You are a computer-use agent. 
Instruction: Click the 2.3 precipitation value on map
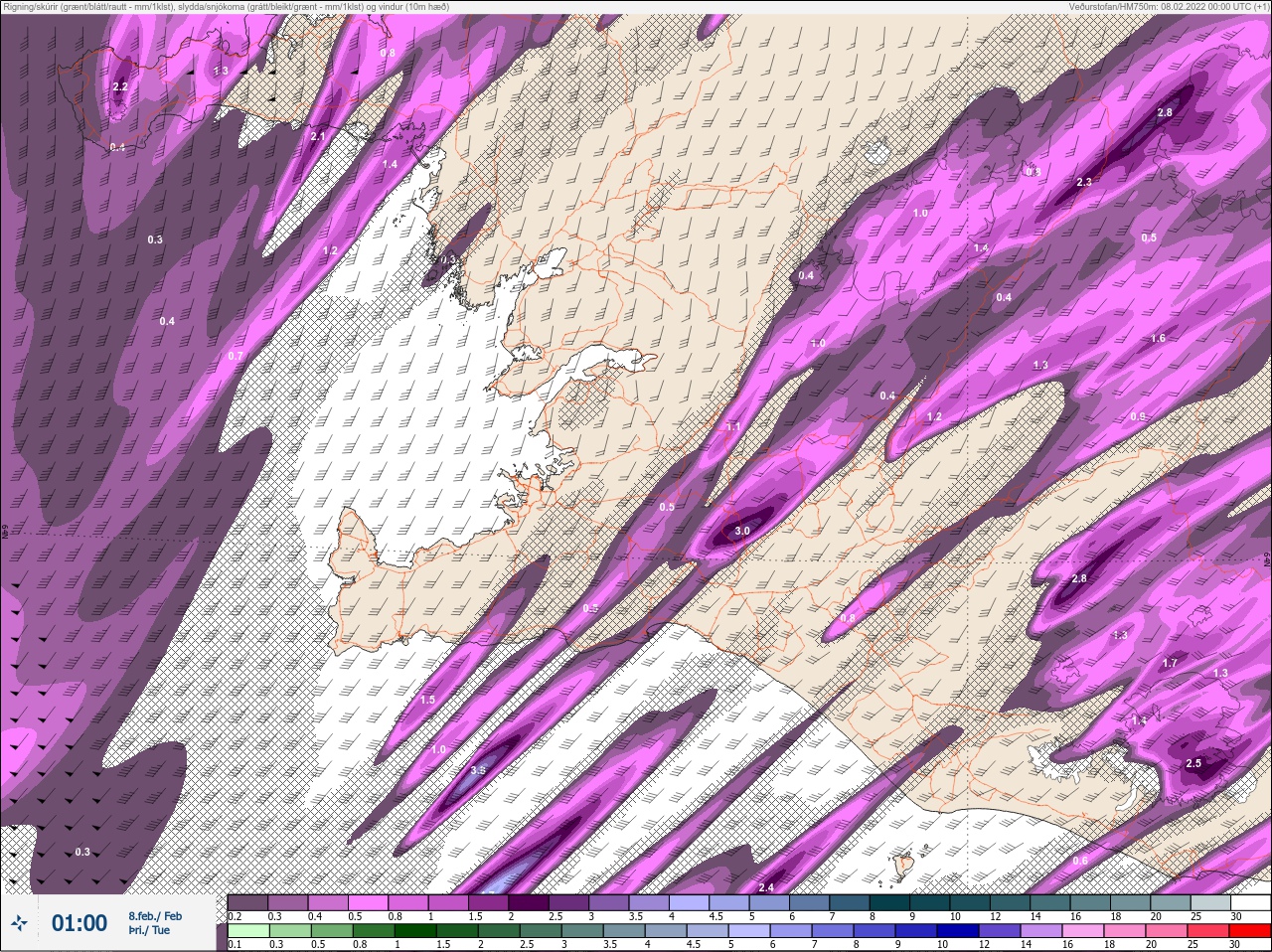click(x=1084, y=182)
